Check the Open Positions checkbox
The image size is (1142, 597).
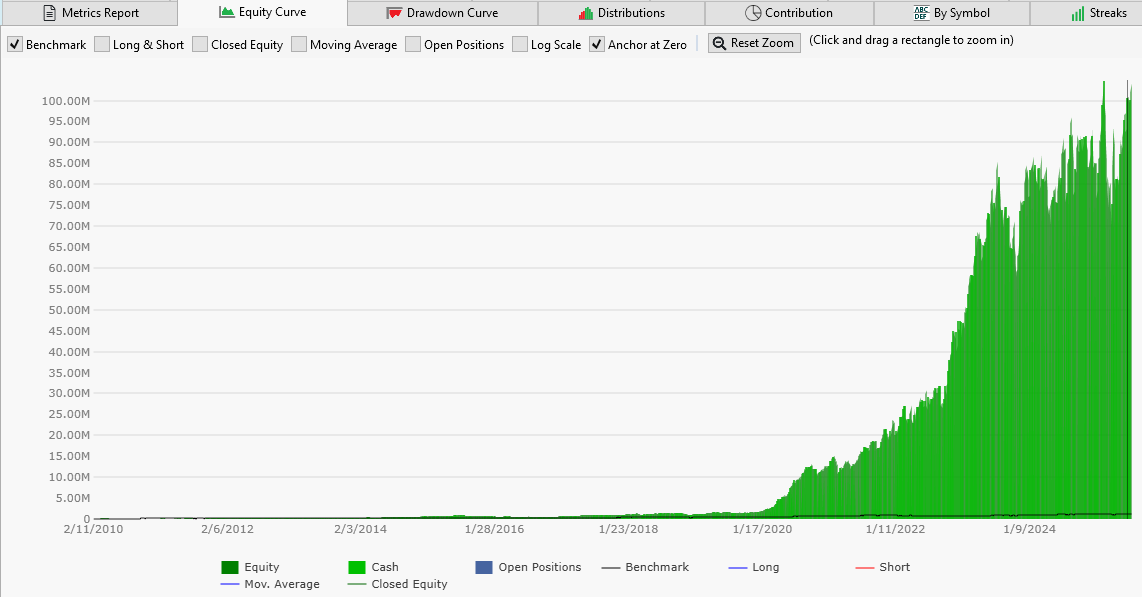[x=413, y=44]
